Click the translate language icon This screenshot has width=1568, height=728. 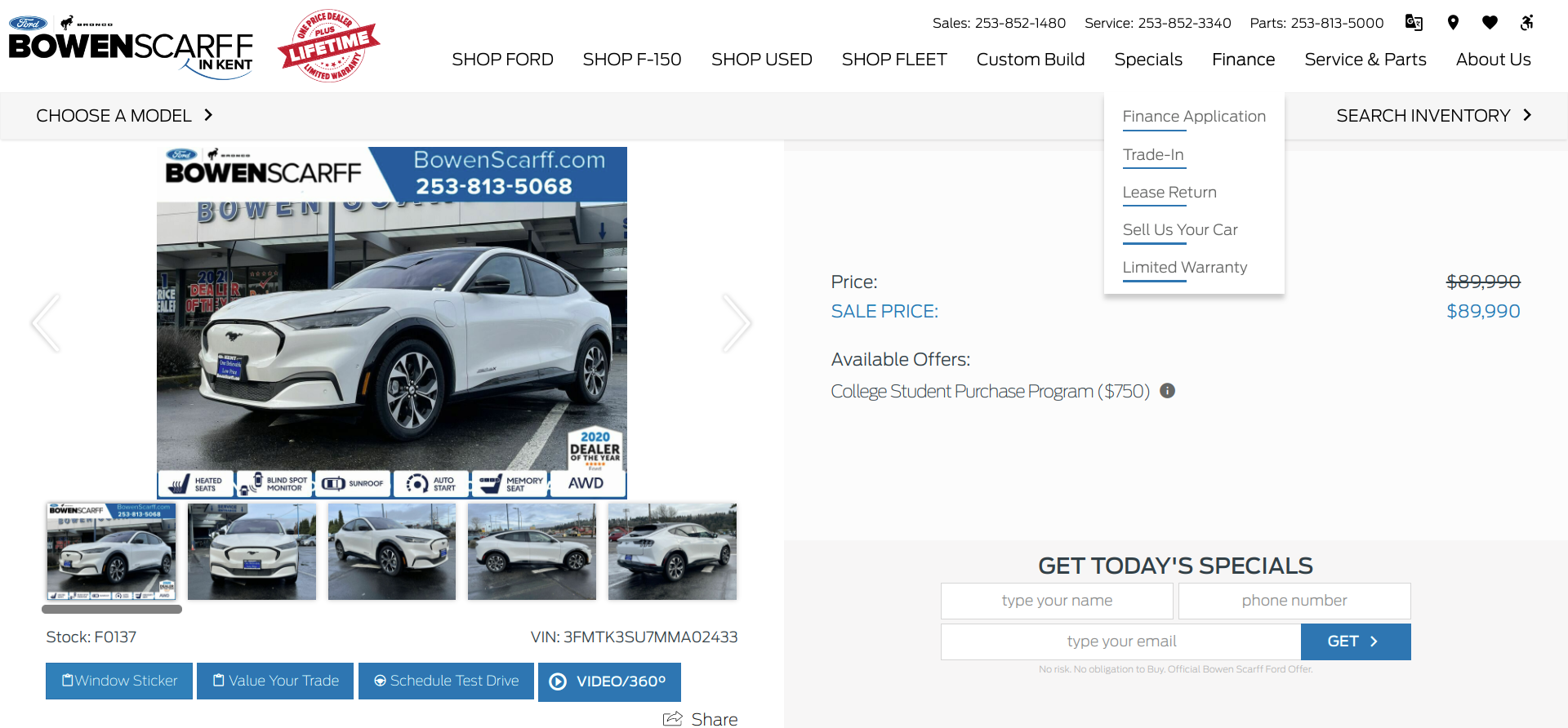point(1414,23)
